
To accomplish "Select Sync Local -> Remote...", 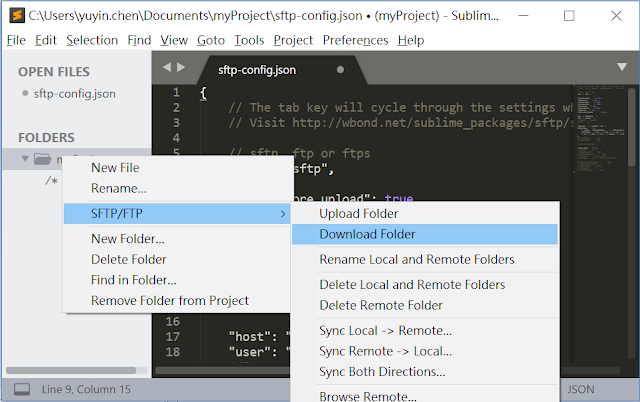I will tap(425, 331).
